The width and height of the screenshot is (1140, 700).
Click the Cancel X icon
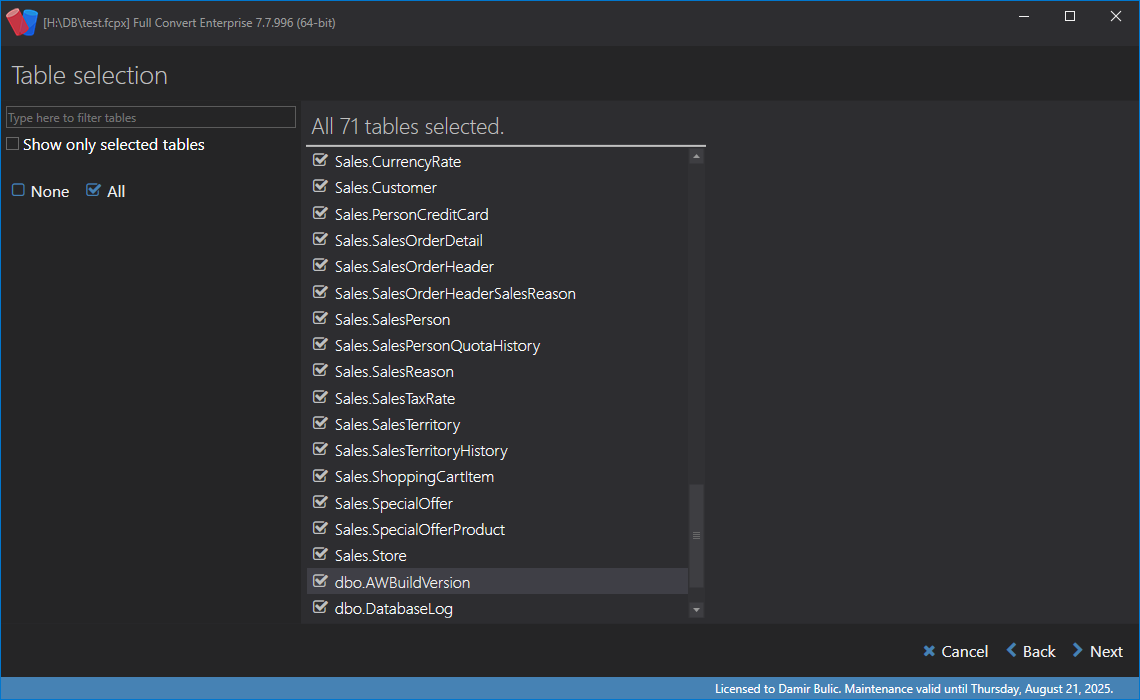click(x=929, y=651)
